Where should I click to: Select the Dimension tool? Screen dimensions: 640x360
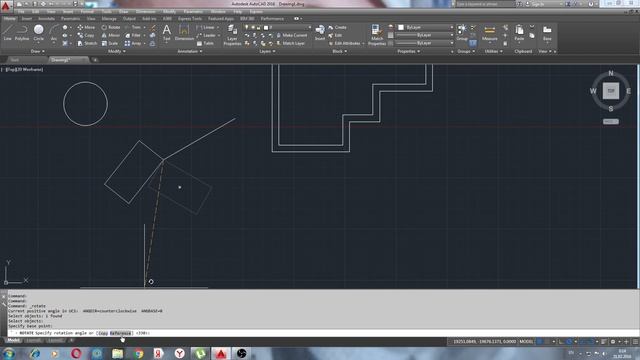click(184, 32)
